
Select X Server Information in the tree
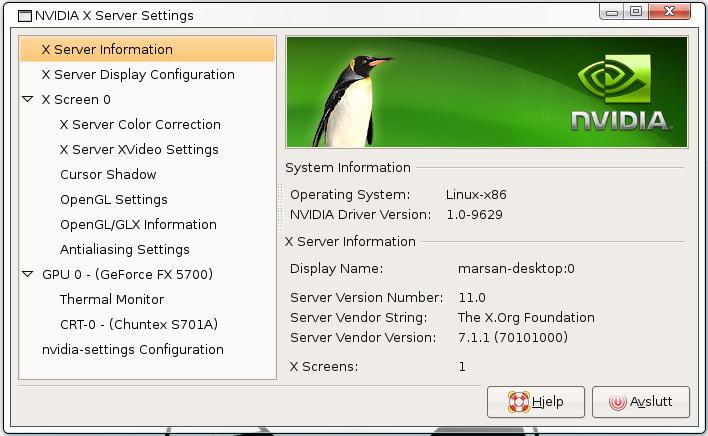click(x=147, y=49)
